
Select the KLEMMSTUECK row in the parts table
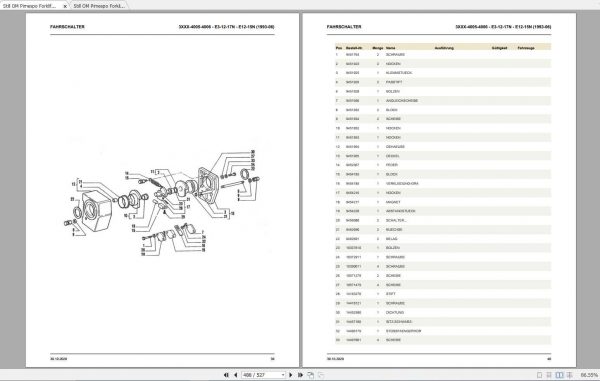tap(443, 73)
